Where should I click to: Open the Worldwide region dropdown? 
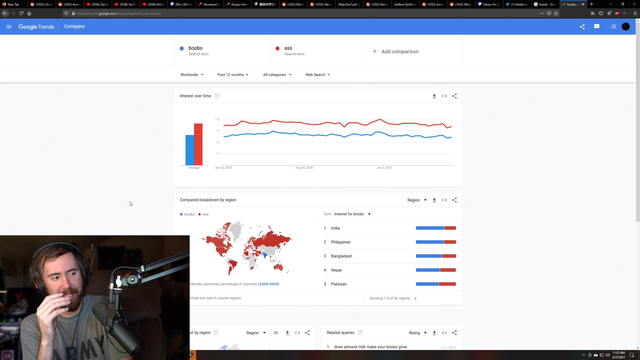click(192, 75)
